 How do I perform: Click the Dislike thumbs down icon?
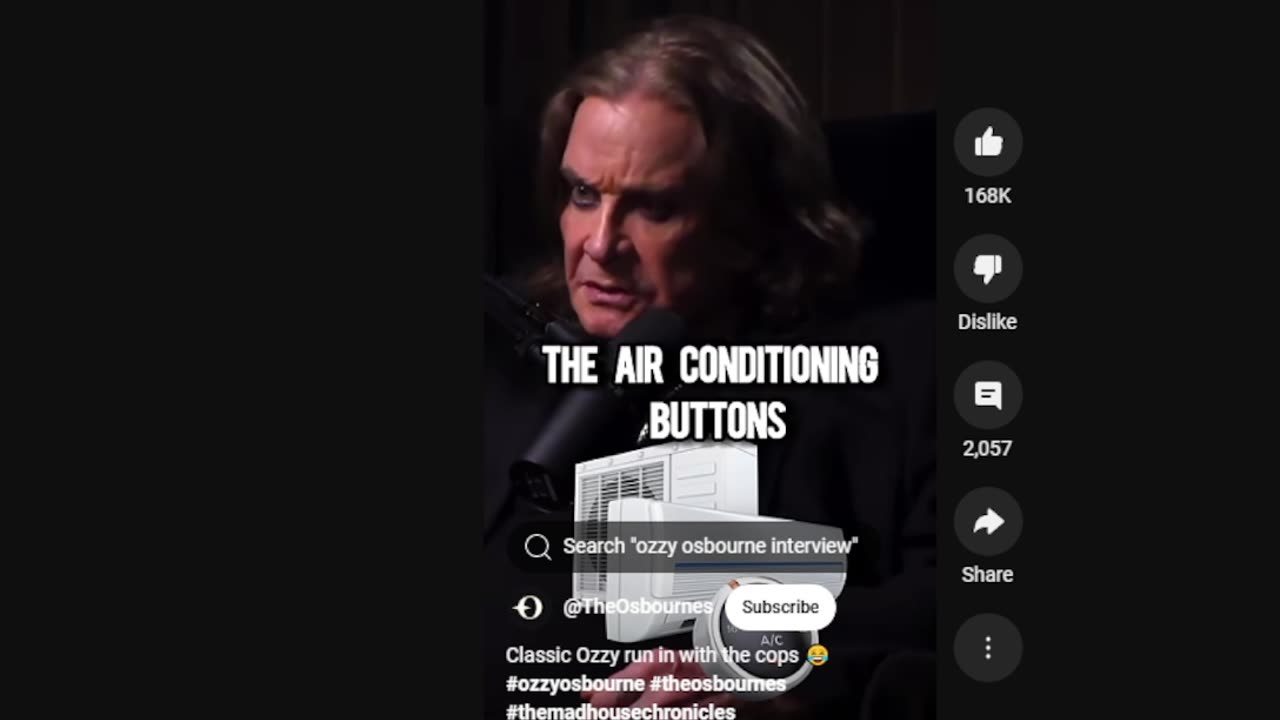coord(987,269)
